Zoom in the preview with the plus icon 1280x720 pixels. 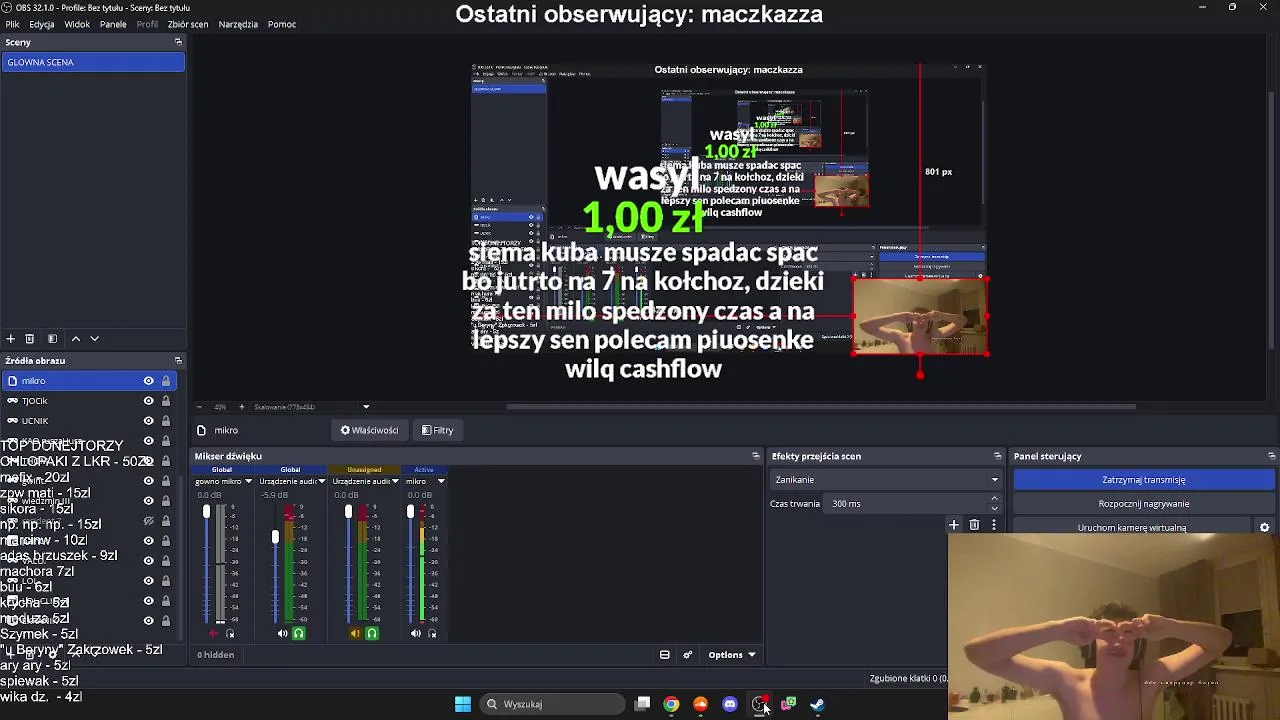click(241, 407)
